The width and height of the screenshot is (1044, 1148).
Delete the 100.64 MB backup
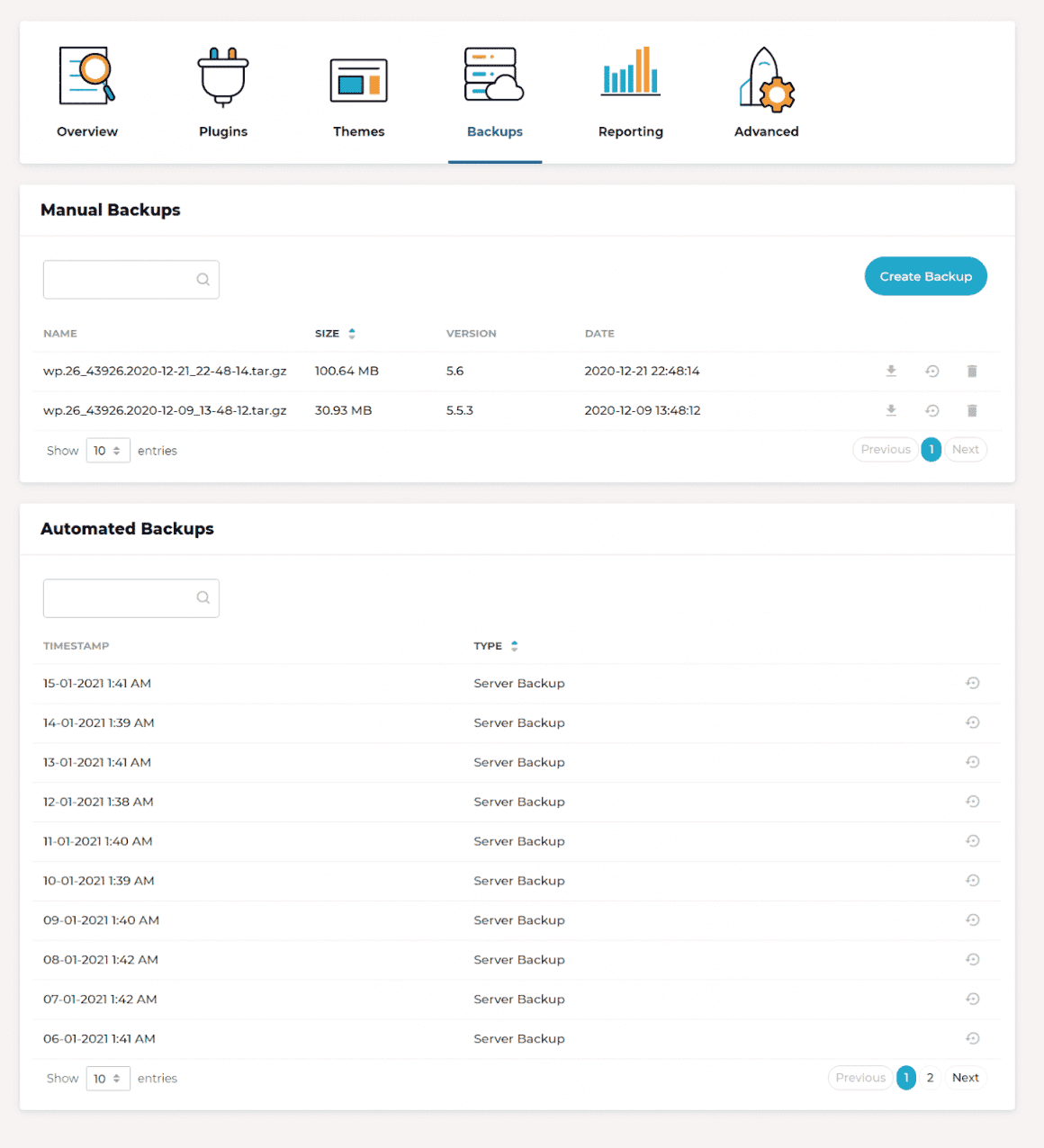pyautogui.click(x=972, y=371)
